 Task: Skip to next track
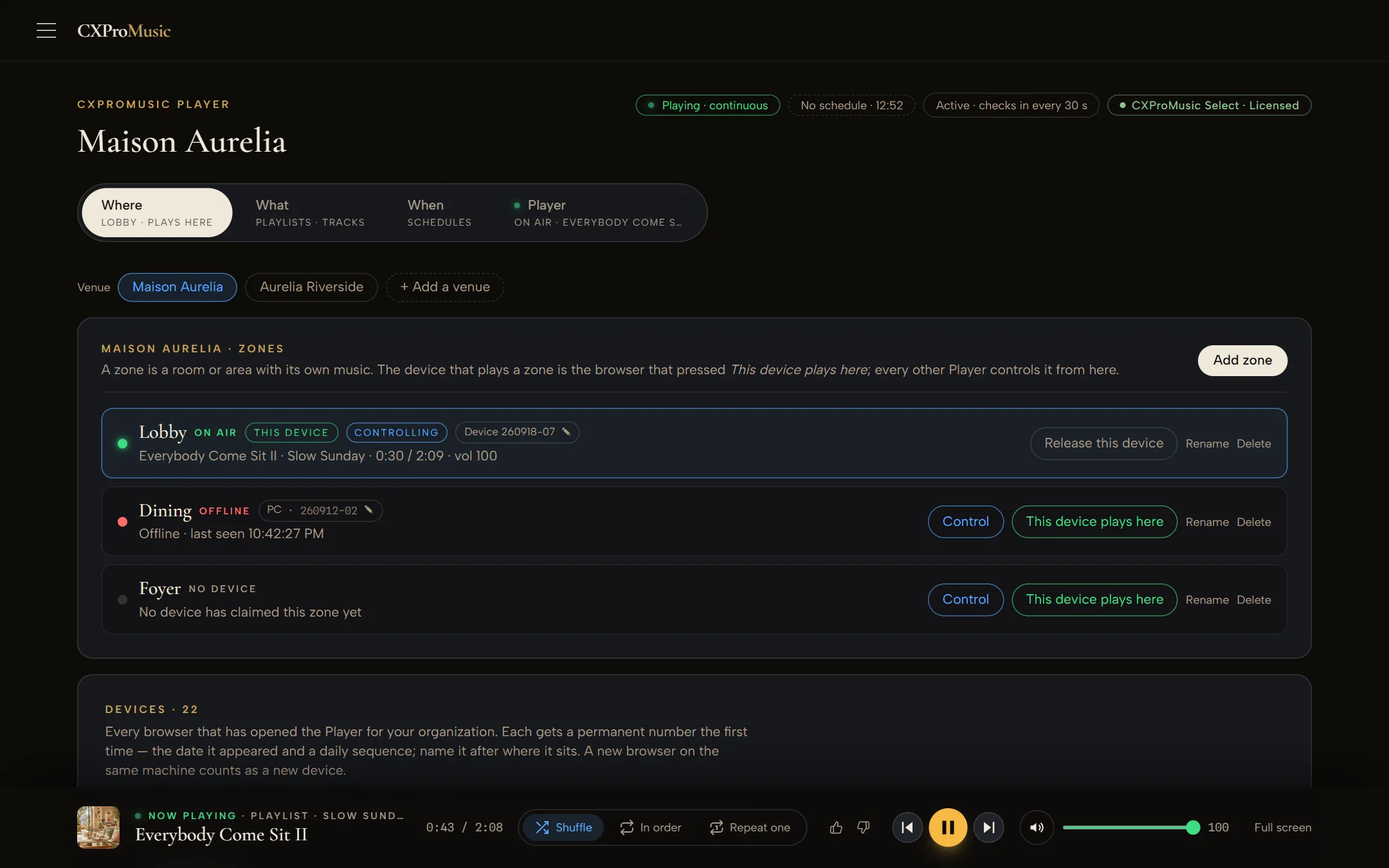tap(989, 827)
